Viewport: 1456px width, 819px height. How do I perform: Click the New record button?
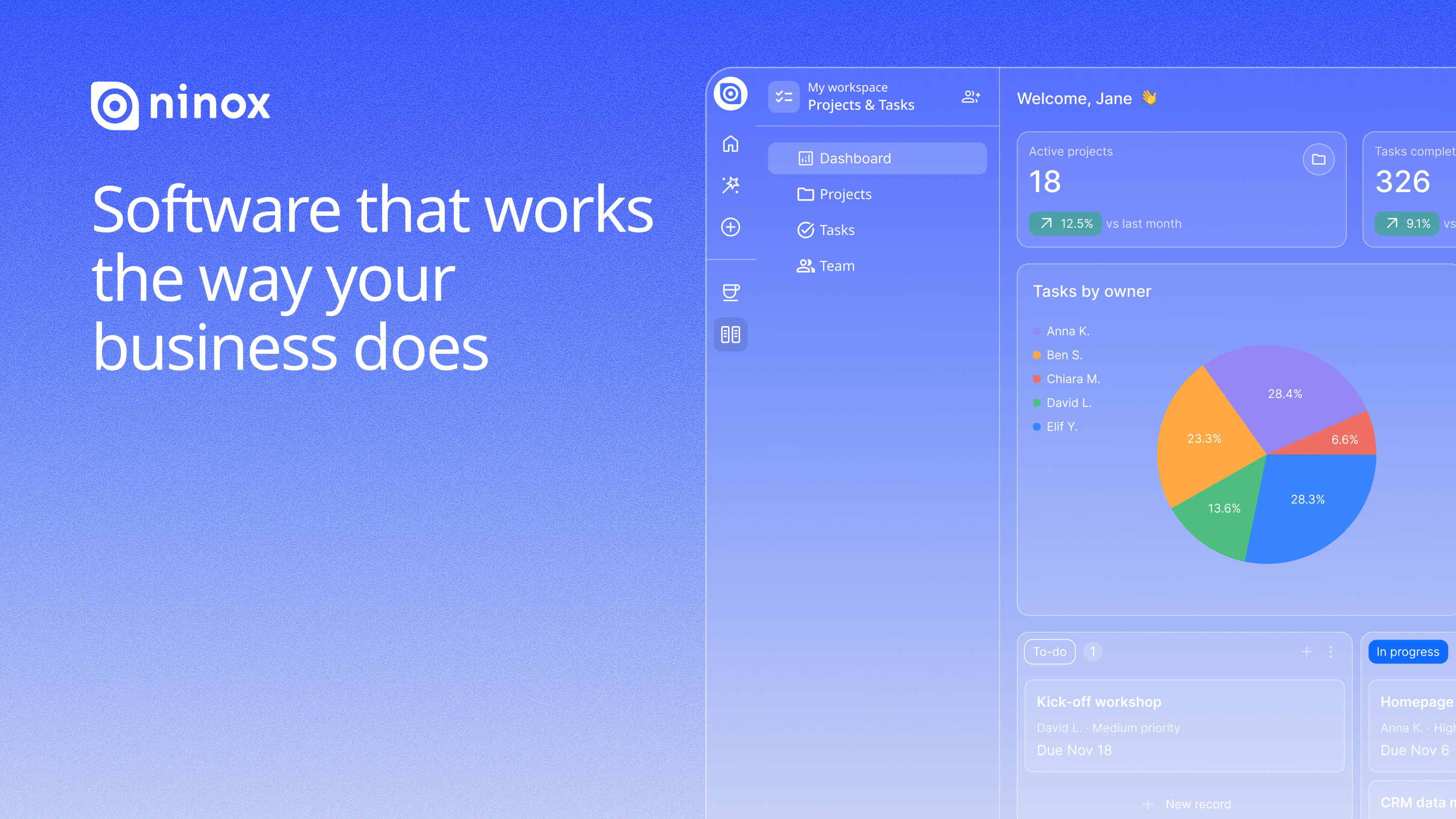point(1186,804)
